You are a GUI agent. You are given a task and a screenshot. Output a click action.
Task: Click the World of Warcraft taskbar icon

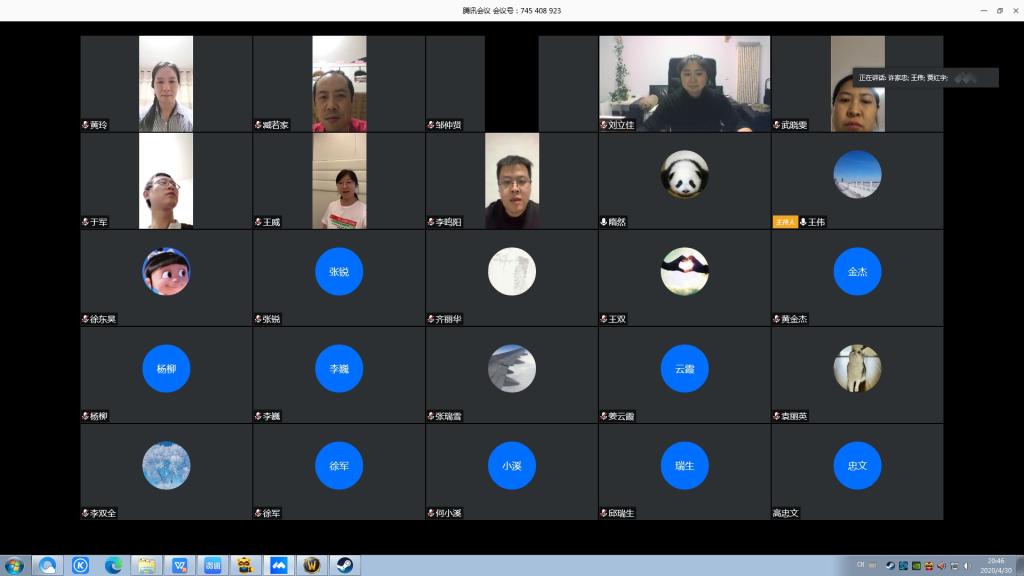tap(311, 565)
